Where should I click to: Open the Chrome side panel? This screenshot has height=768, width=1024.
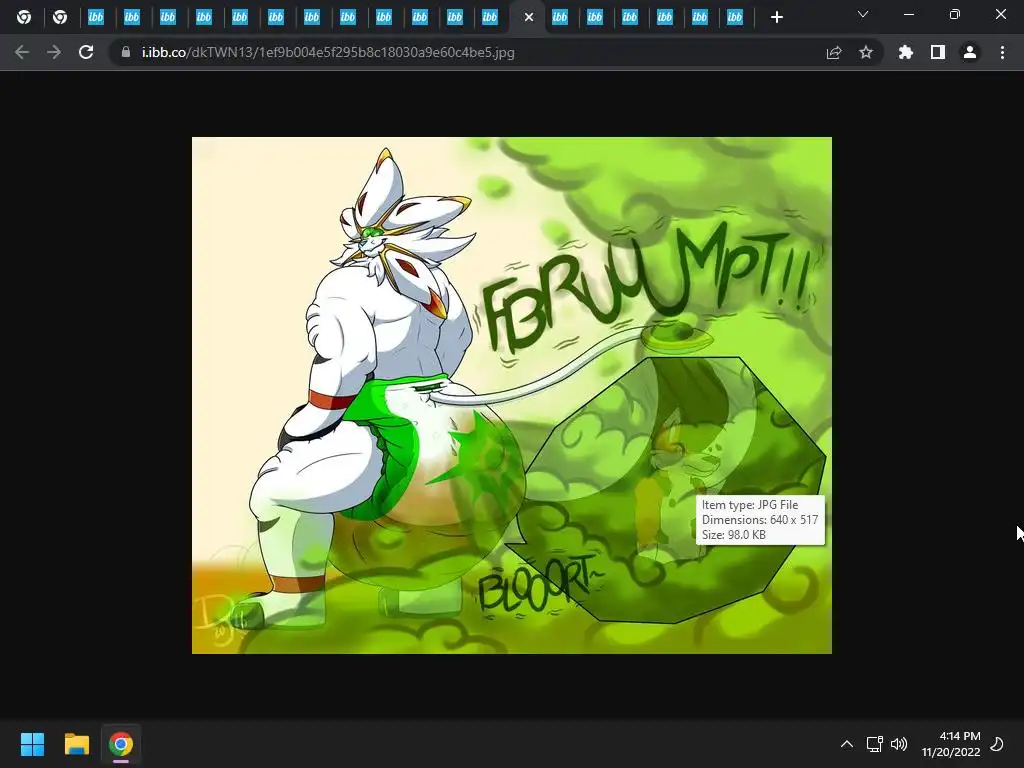tap(938, 52)
